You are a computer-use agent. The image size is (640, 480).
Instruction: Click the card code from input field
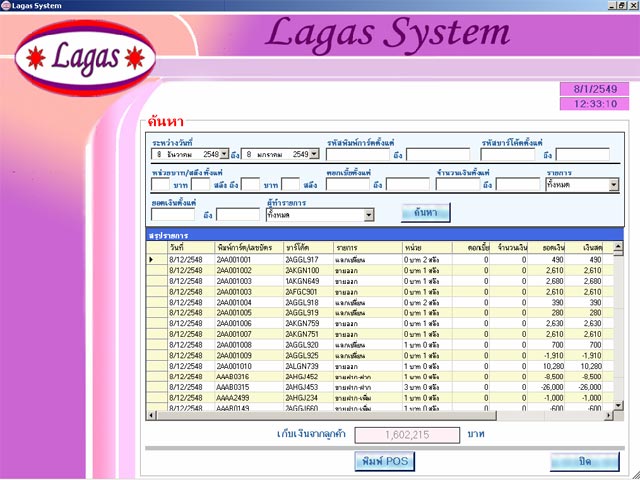358,155
